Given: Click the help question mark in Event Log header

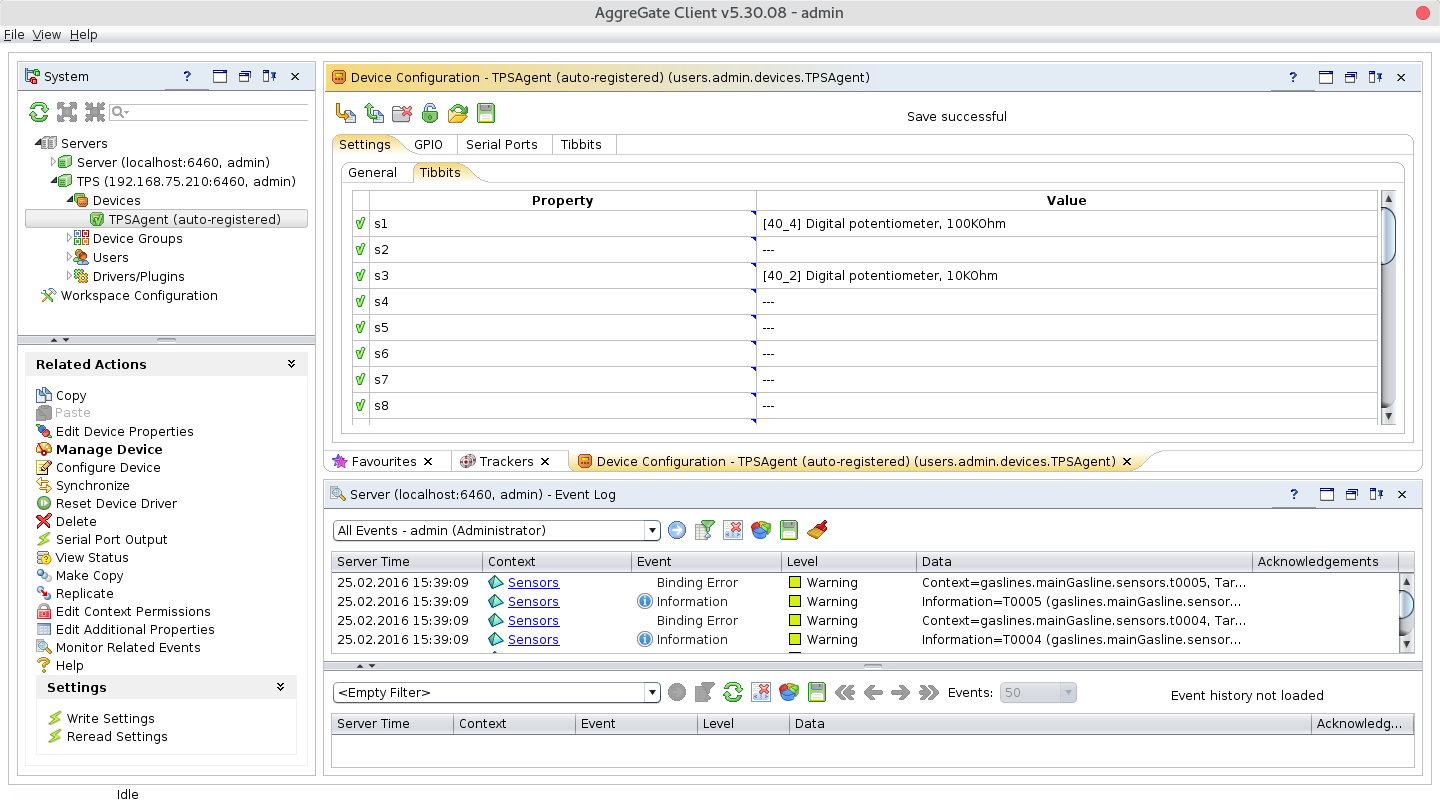Looking at the screenshot, I should [x=1293, y=494].
